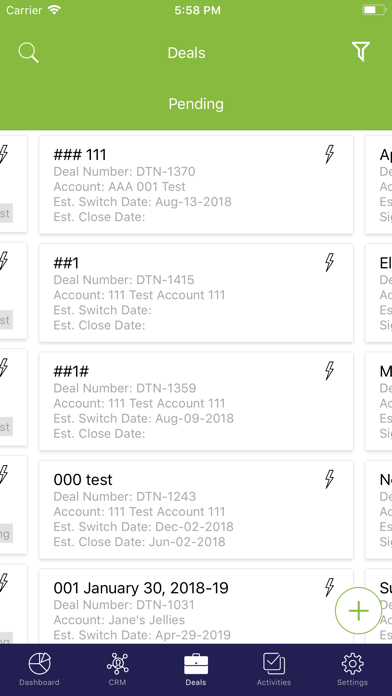Viewport: 392px width, 696px height.
Task: Select the Deals tab in bottom bar
Action: (x=196, y=669)
